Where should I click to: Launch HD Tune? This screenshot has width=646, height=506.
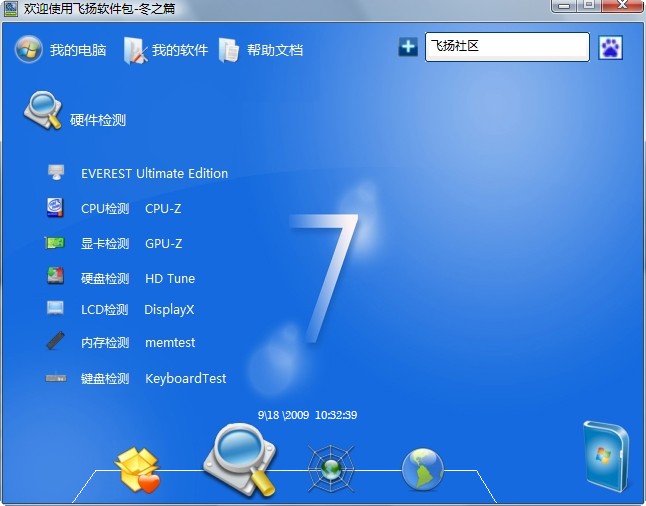[170, 279]
